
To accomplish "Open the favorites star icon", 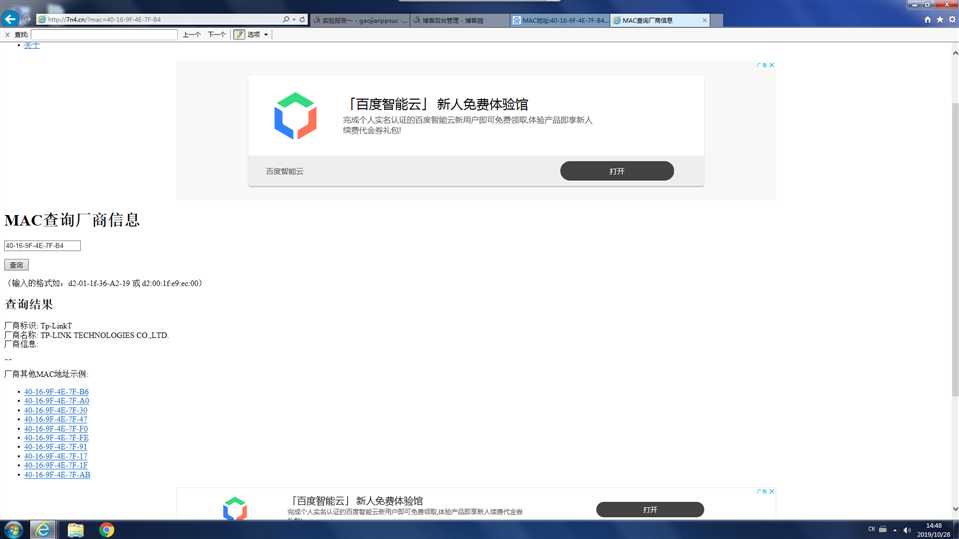I will [940, 20].
